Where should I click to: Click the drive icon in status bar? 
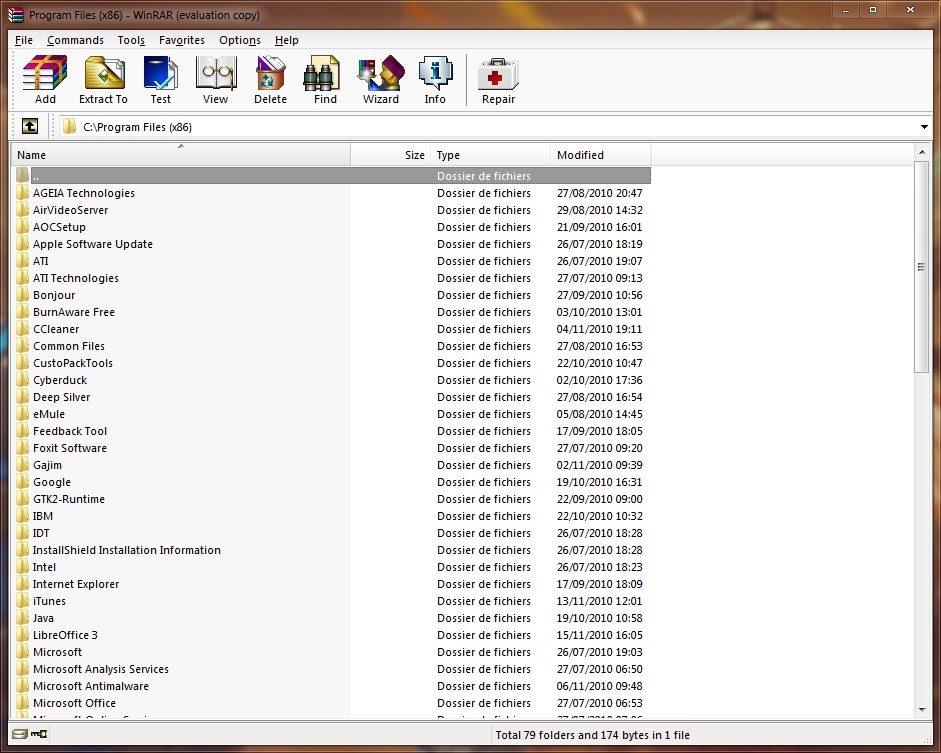coord(20,734)
